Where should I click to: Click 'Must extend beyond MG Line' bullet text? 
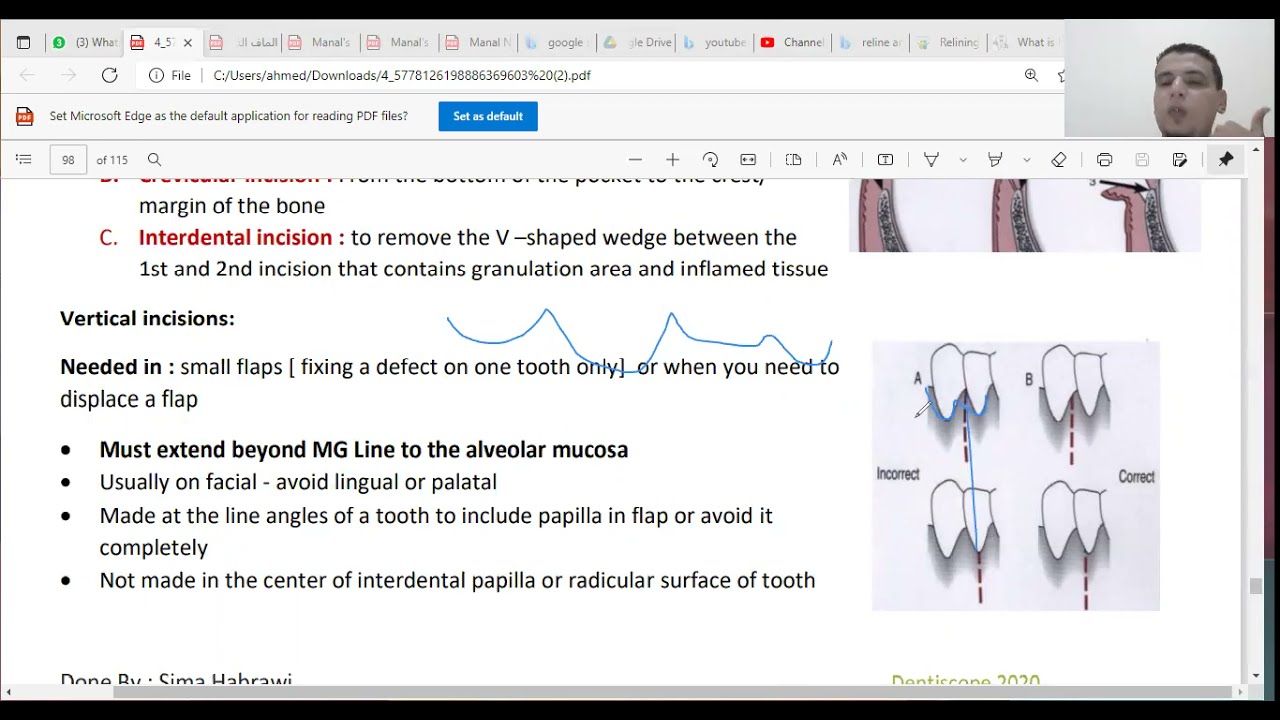(x=364, y=450)
